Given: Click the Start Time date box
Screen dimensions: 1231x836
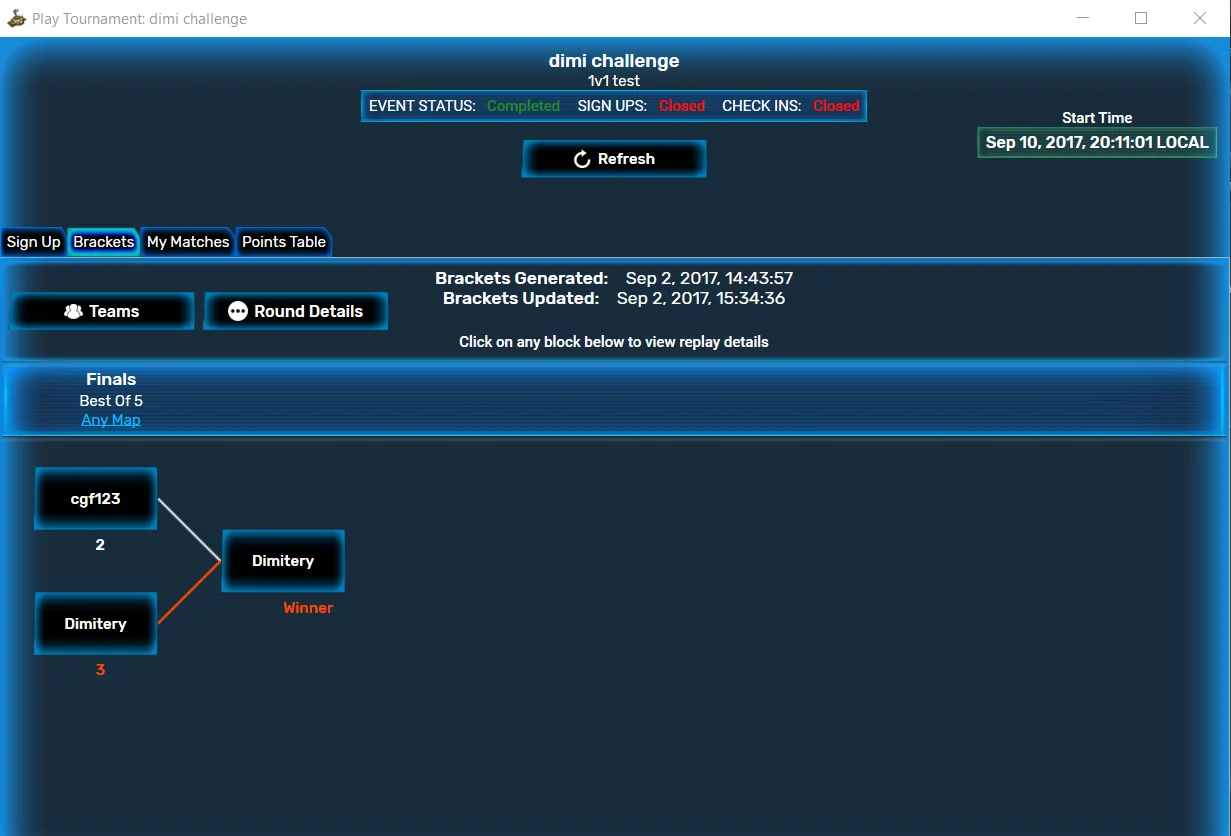Looking at the screenshot, I should point(1097,142).
